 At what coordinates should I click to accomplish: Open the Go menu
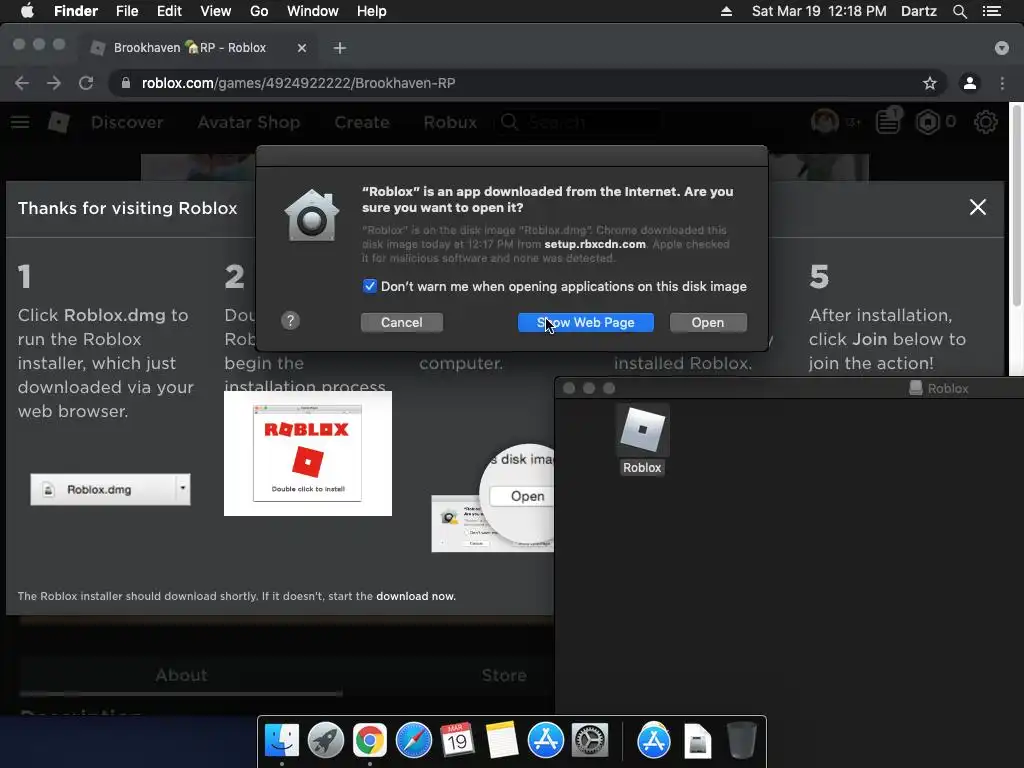click(x=259, y=11)
